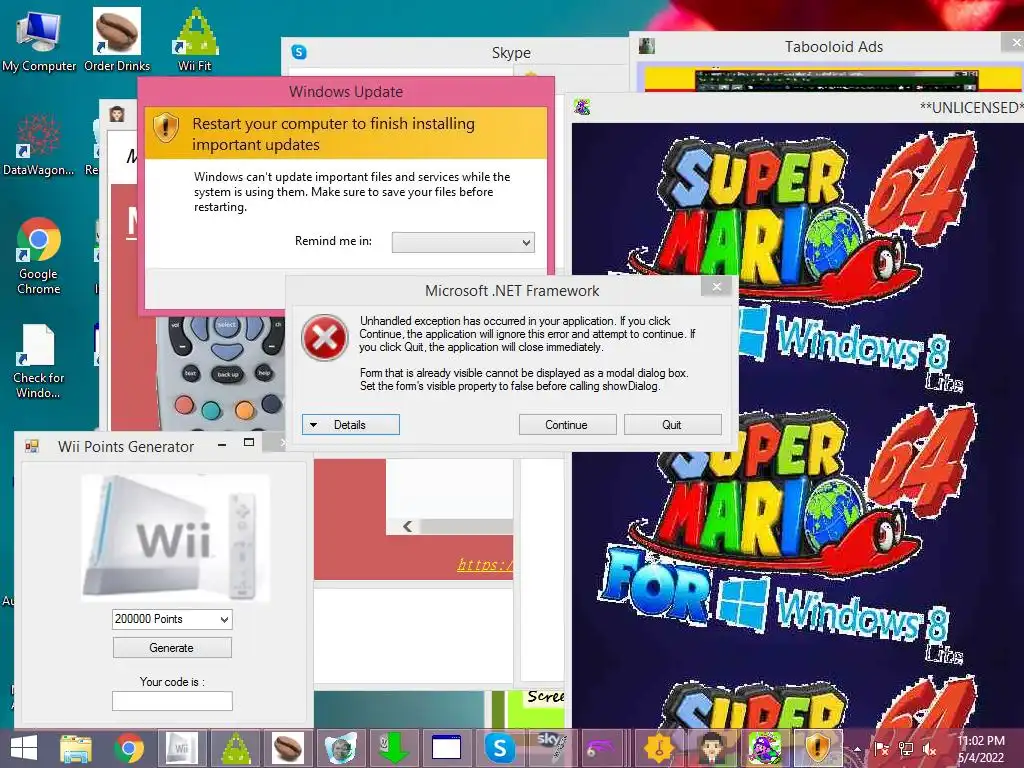Click the Taboolooid Ads window icon
This screenshot has width=1024, height=768.
(647, 46)
